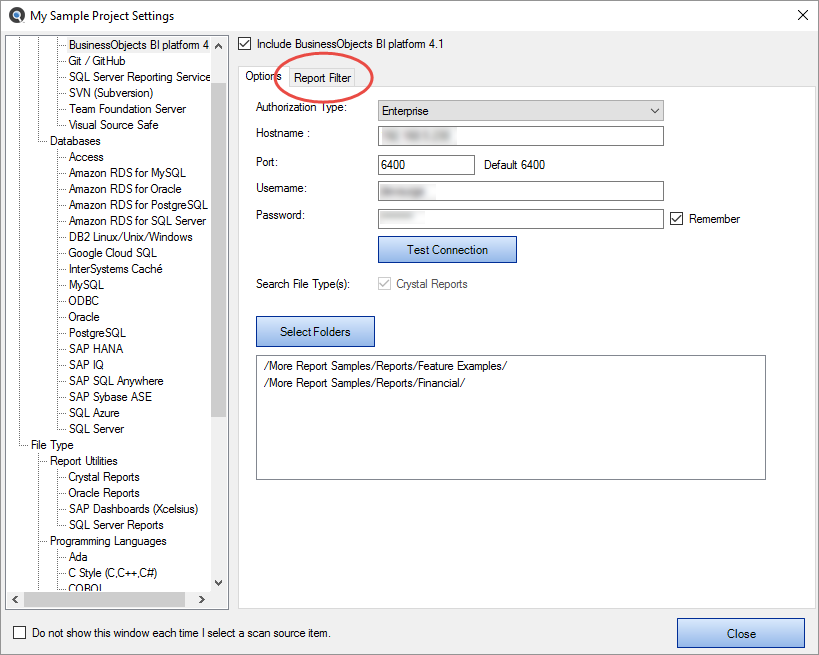Select DB2 Linux/Unix/Windows item
Image resolution: width=819 pixels, height=655 pixels.
coord(130,237)
